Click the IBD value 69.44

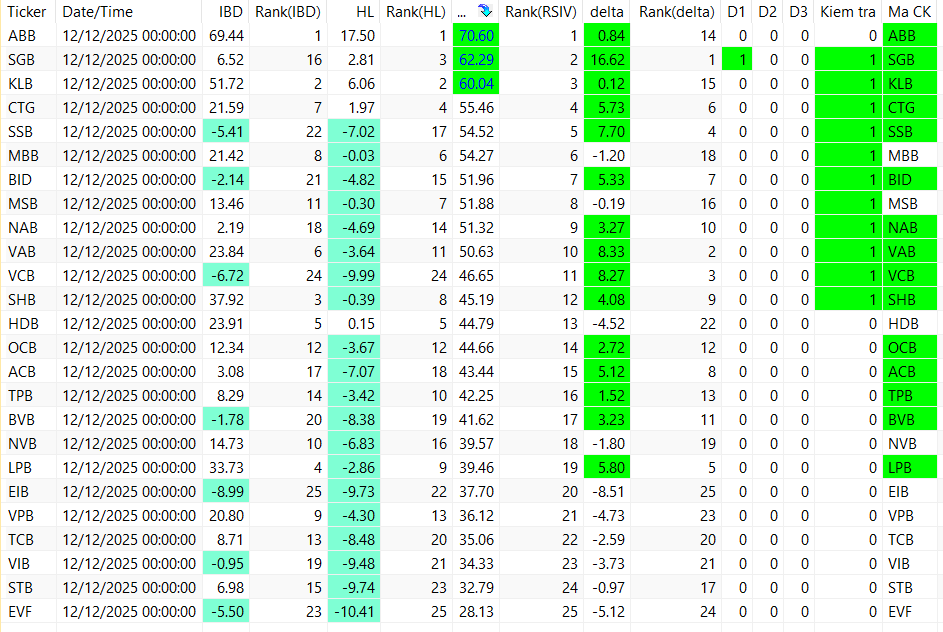[227, 35]
